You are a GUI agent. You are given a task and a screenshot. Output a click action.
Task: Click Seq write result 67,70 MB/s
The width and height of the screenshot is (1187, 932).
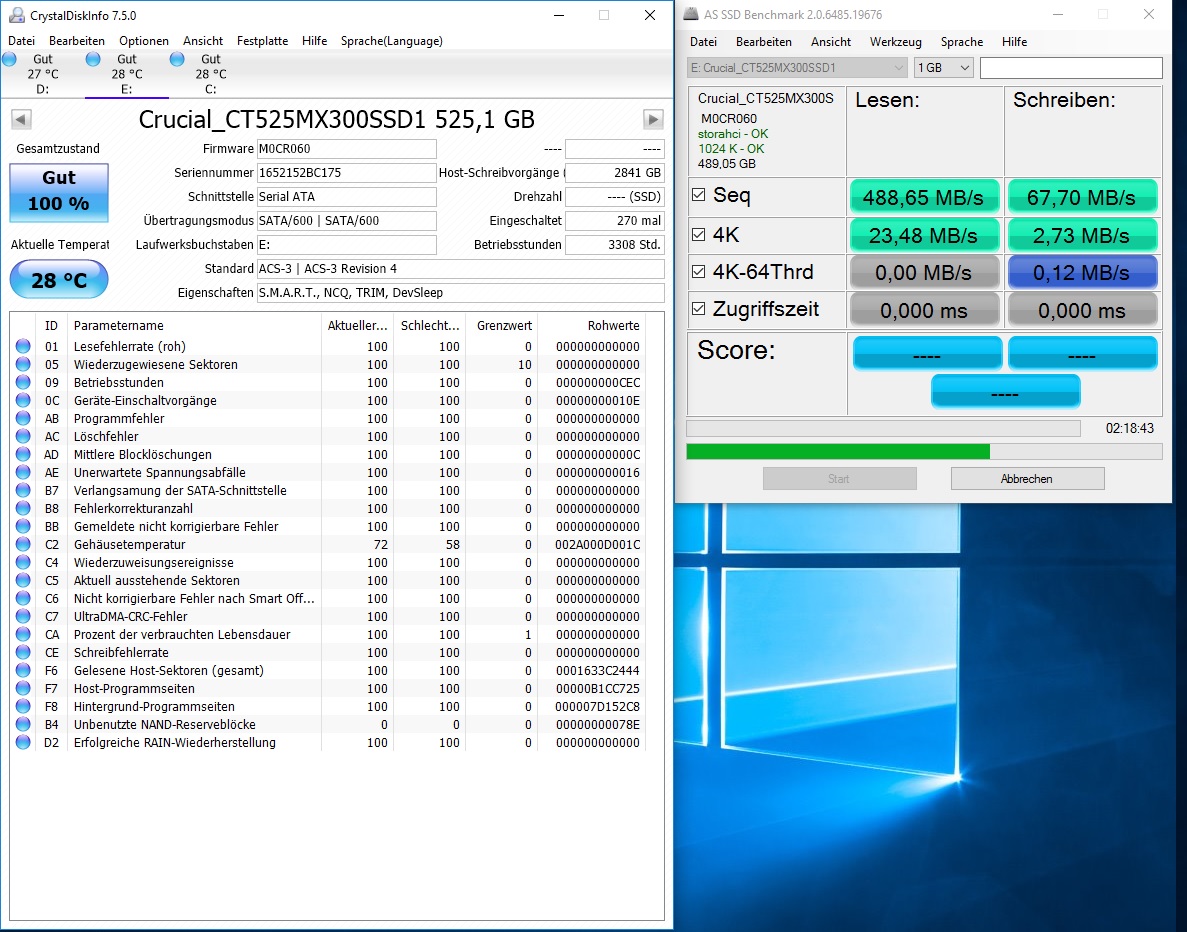click(x=1083, y=197)
